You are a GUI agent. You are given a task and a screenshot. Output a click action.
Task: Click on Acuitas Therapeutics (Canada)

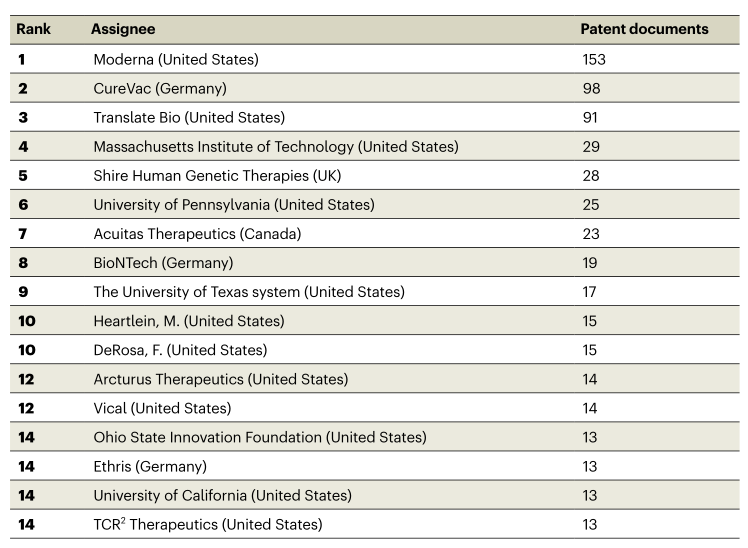(x=197, y=234)
